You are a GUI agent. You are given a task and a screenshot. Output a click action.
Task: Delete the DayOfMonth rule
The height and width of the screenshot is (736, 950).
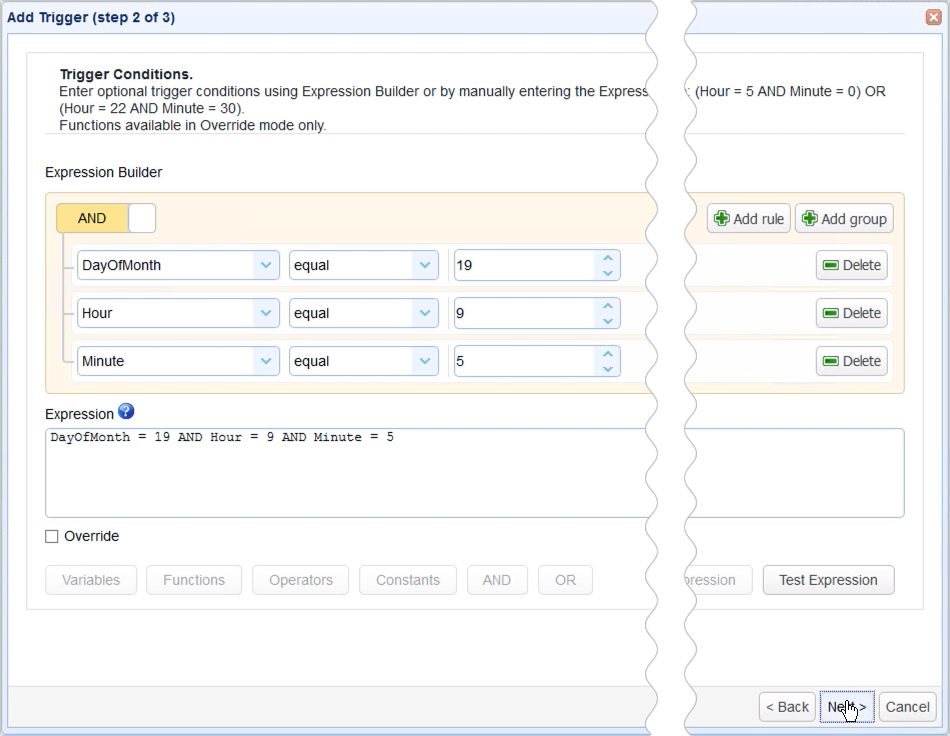click(851, 265)
